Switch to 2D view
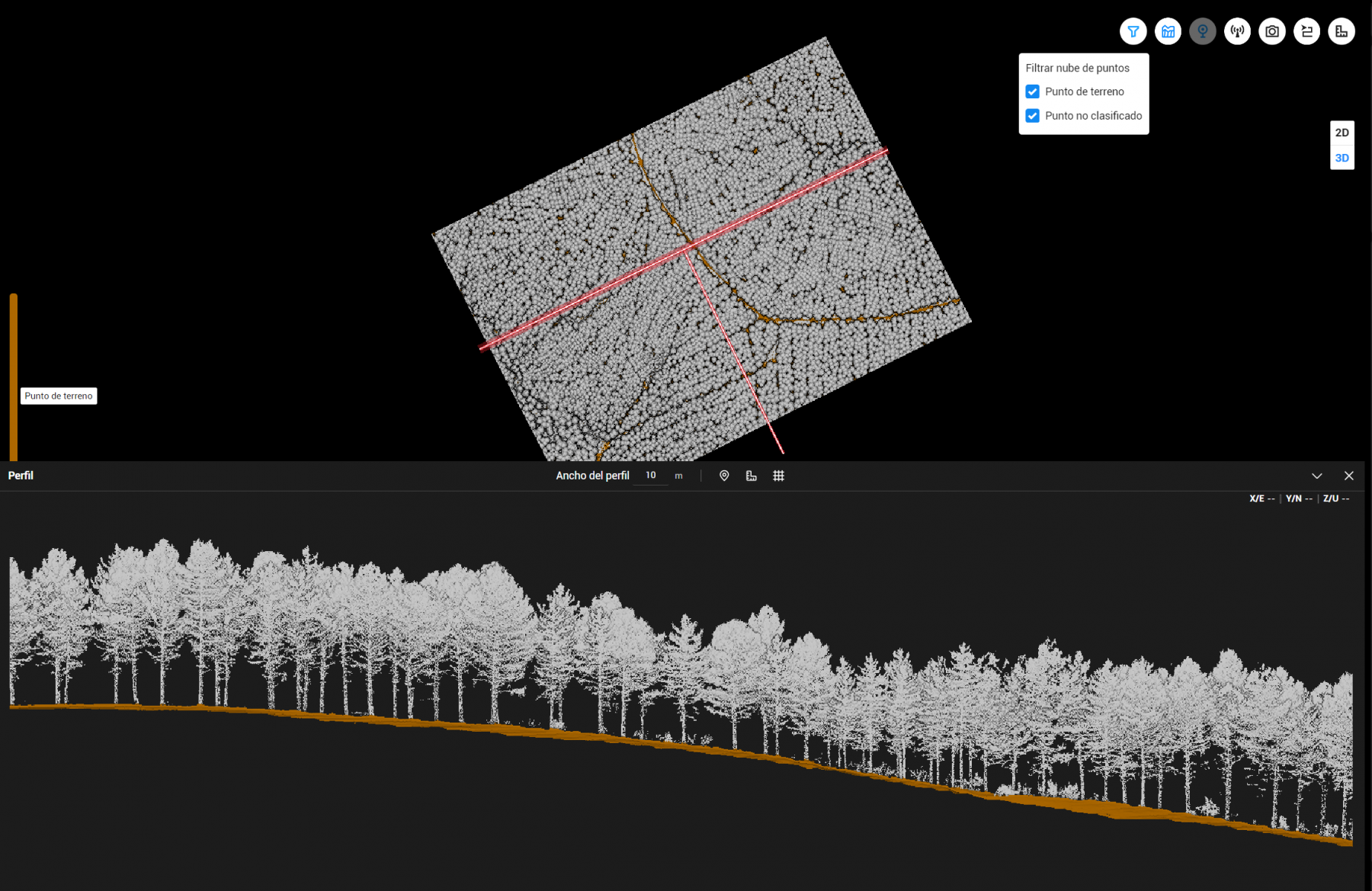Image resolution: width=1372 pixels, height=891 pixels. 1342,133
